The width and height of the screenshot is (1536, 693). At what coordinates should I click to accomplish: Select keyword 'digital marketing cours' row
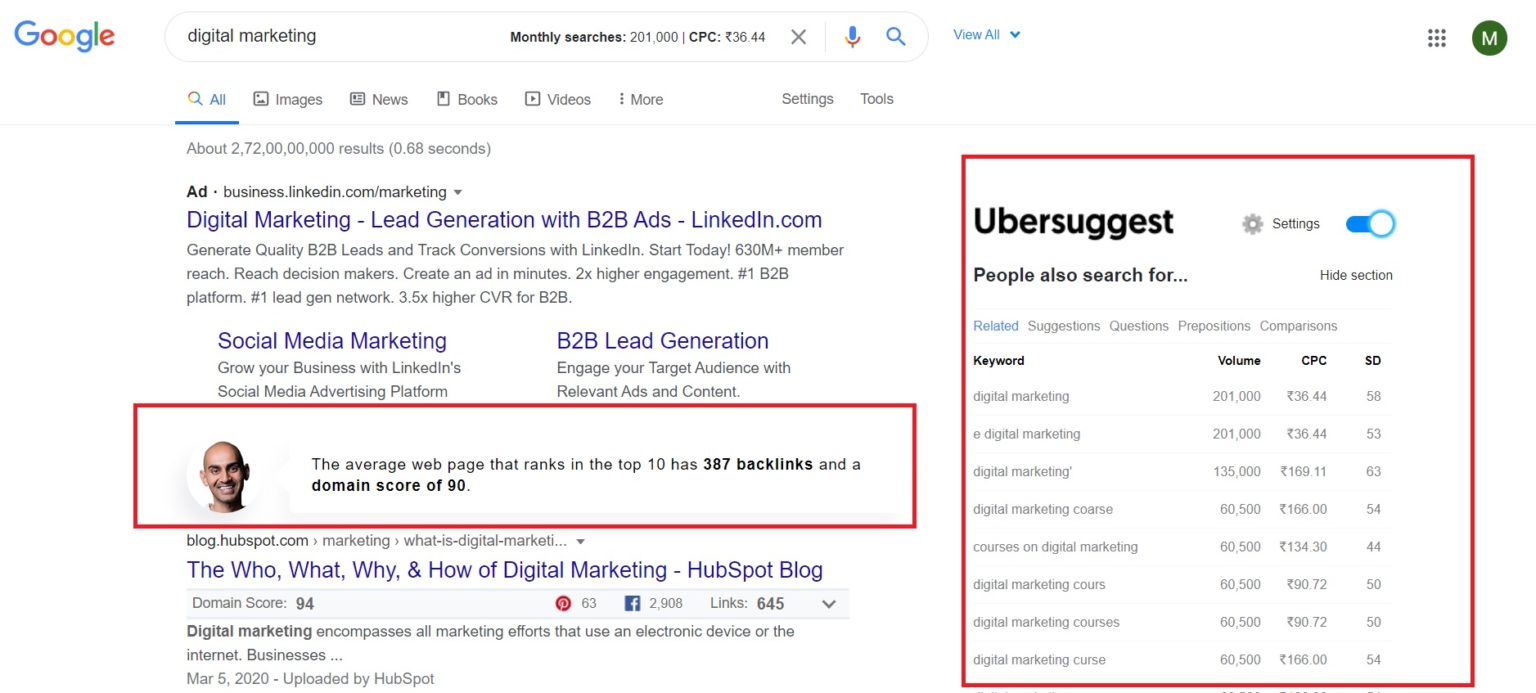pyautogui.click(x=1182, y=584)
